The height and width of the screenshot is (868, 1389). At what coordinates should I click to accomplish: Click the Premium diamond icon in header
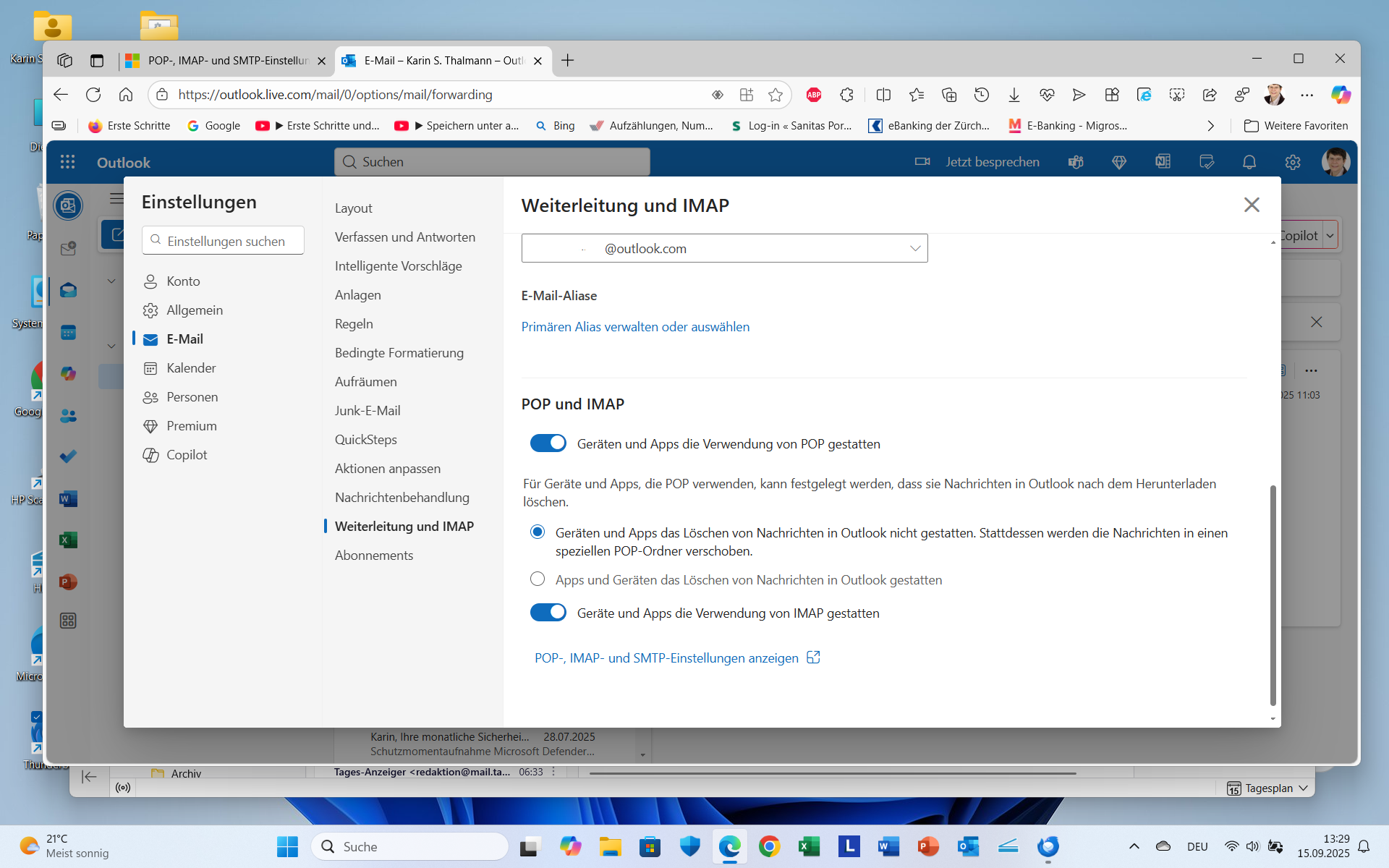[1118, 162]
